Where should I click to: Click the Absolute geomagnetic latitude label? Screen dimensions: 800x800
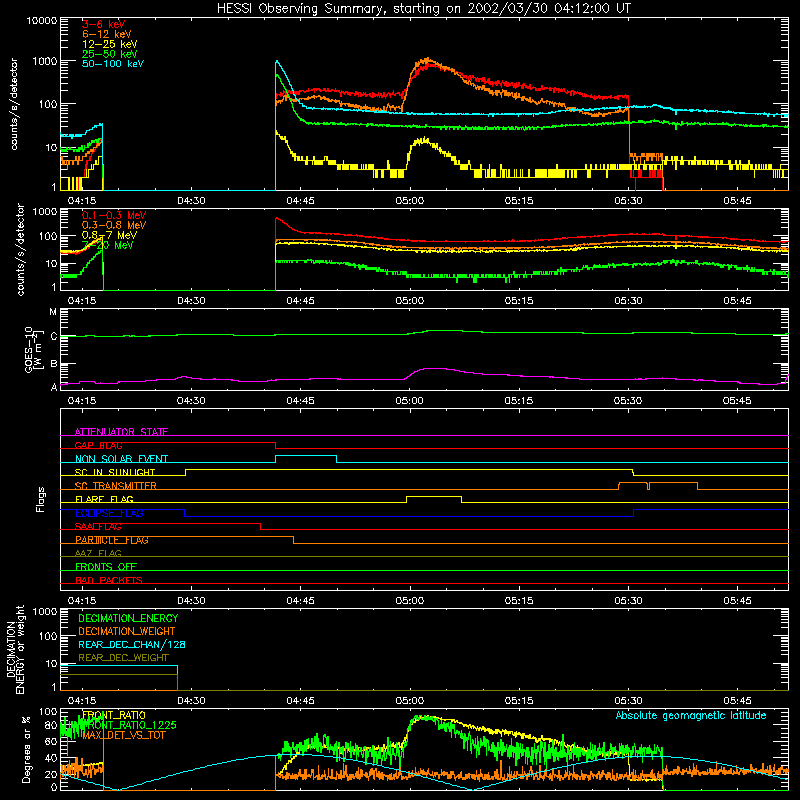point(691,715)
